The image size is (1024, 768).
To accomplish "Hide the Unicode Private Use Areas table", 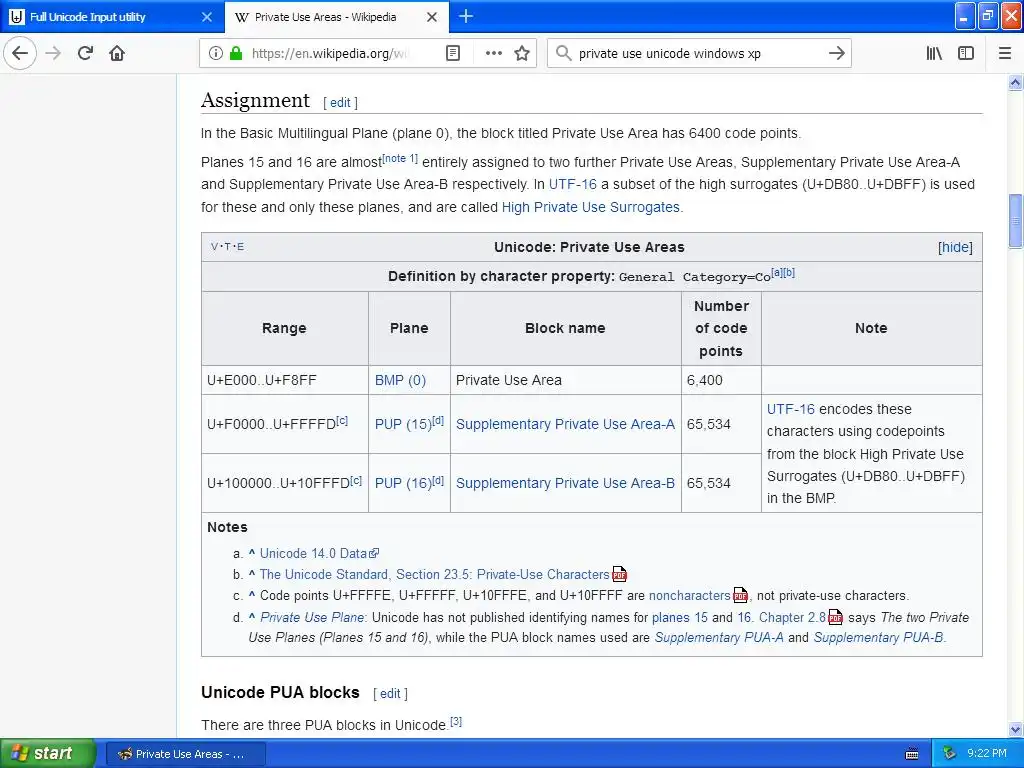I will [955, 247].
